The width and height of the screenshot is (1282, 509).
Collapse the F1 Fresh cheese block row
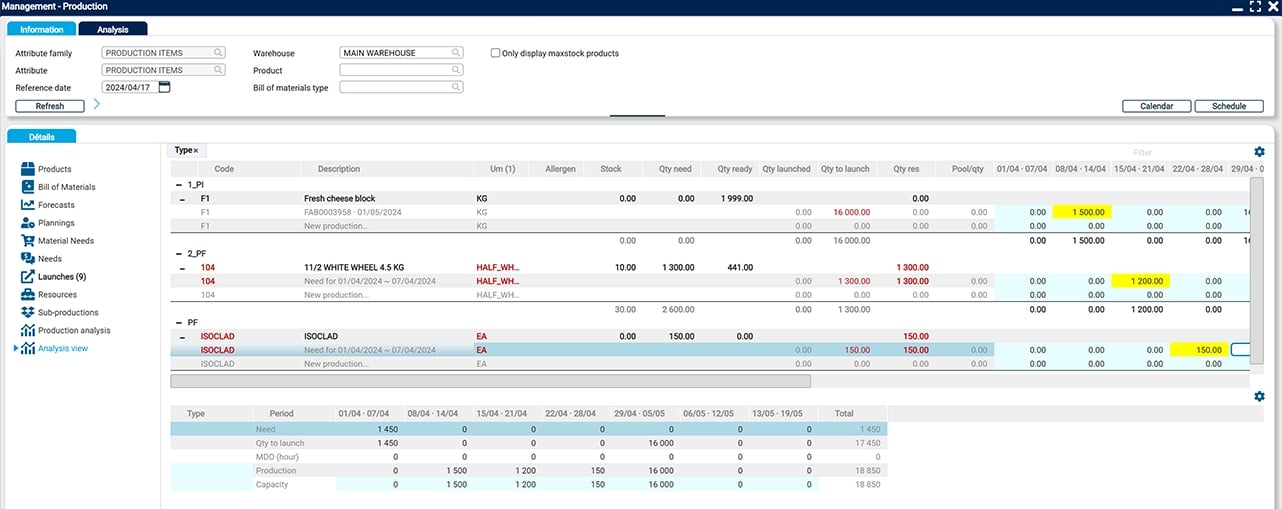tap(182, 199)
